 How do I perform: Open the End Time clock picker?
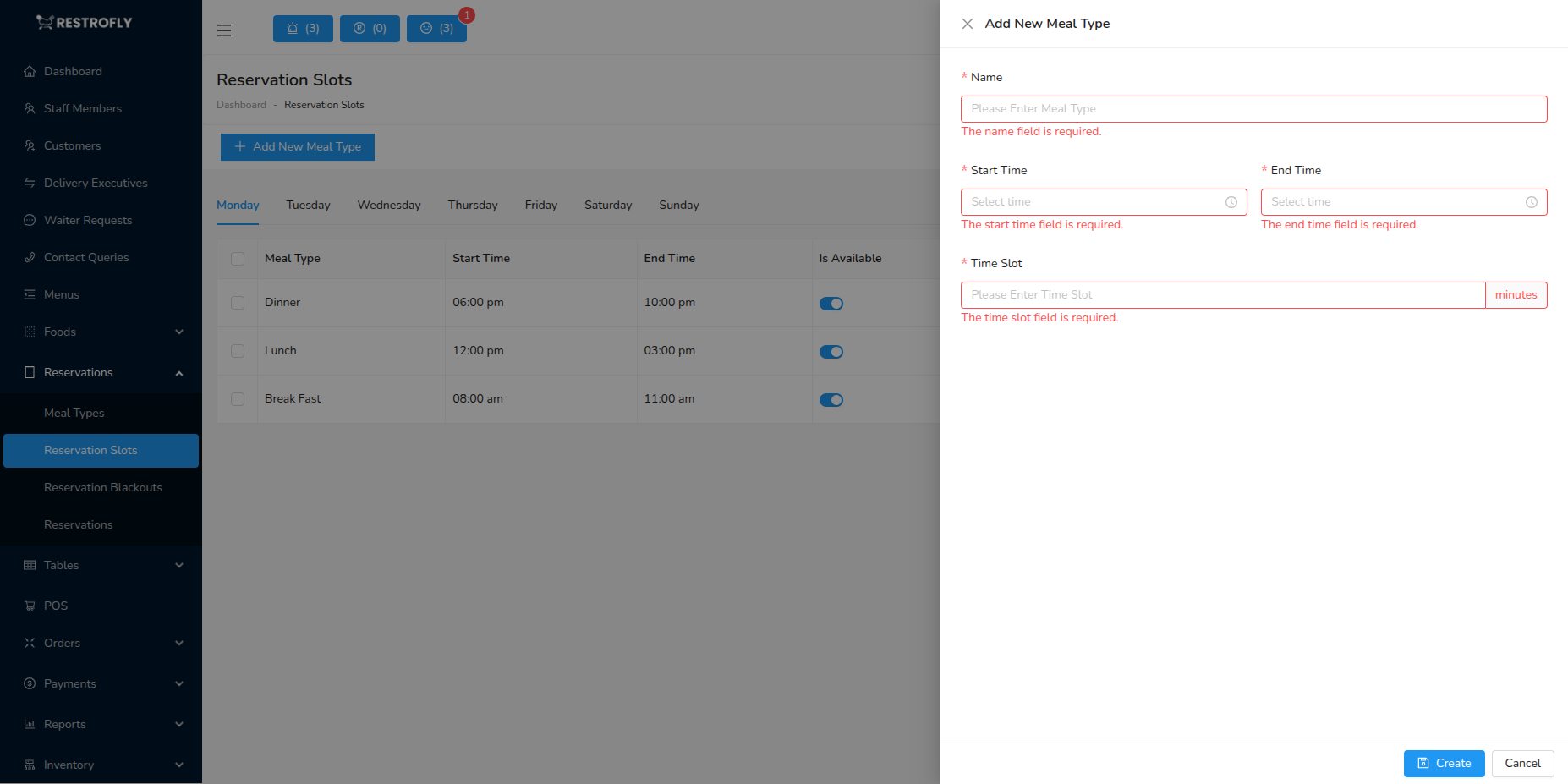click(1532, 202)
